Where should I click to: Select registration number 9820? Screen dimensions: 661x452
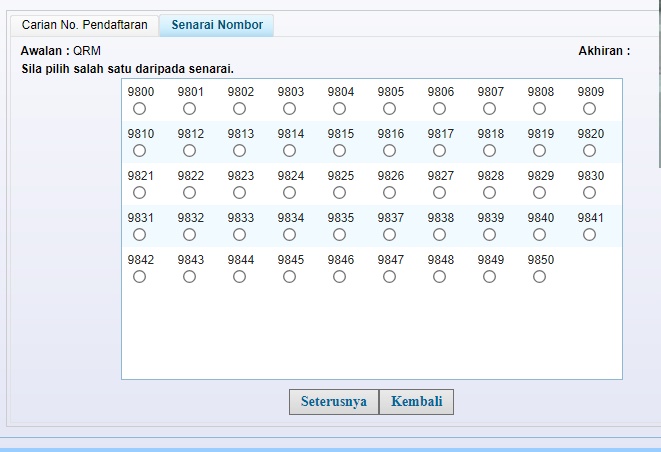coord(589,151)
